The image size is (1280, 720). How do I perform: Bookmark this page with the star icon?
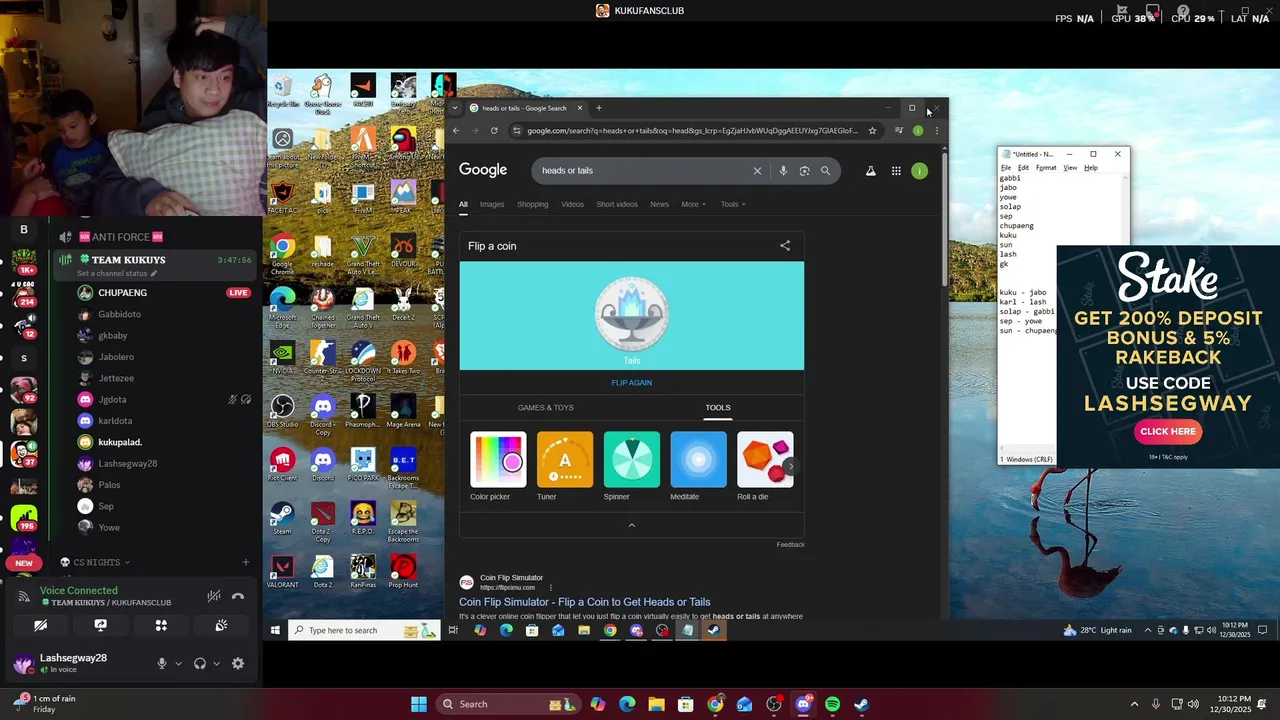pyautogui.click(x=872, y=131)
